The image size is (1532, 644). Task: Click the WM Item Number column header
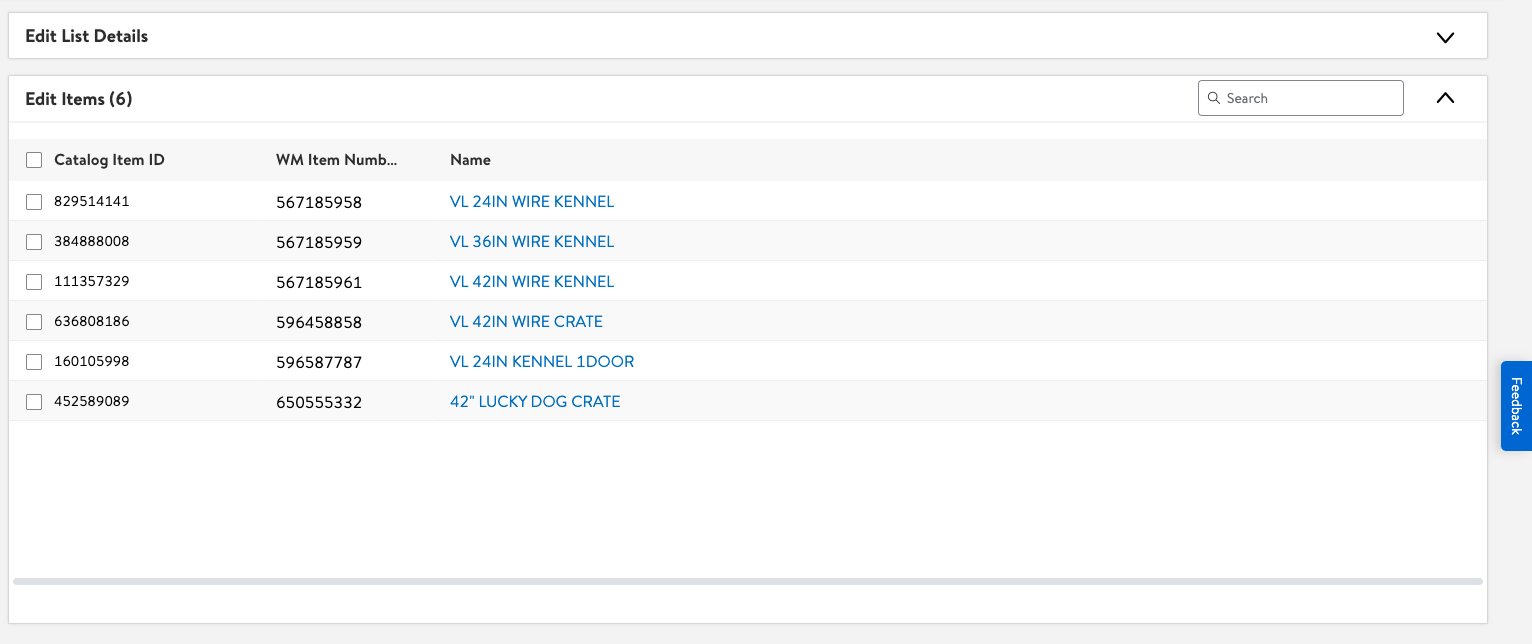coord(337,160)
